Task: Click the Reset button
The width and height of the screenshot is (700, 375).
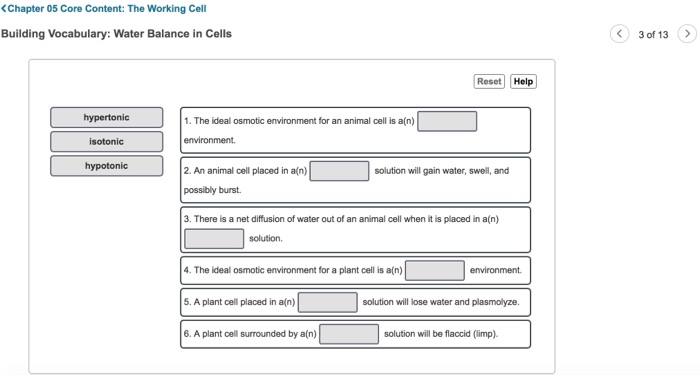Action: [x=489, y=81]
